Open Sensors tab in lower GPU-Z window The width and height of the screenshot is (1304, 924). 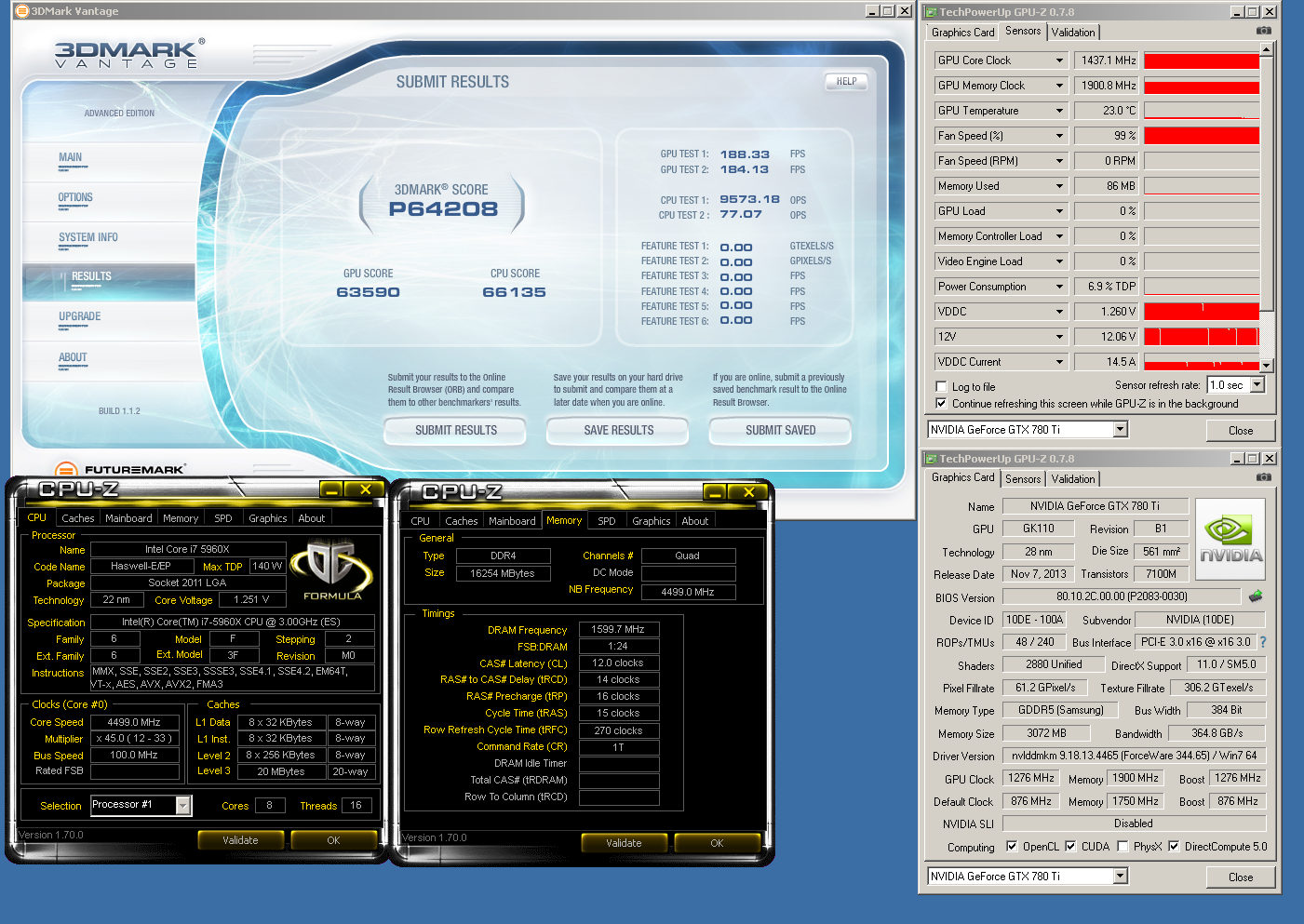[1023, 479]
